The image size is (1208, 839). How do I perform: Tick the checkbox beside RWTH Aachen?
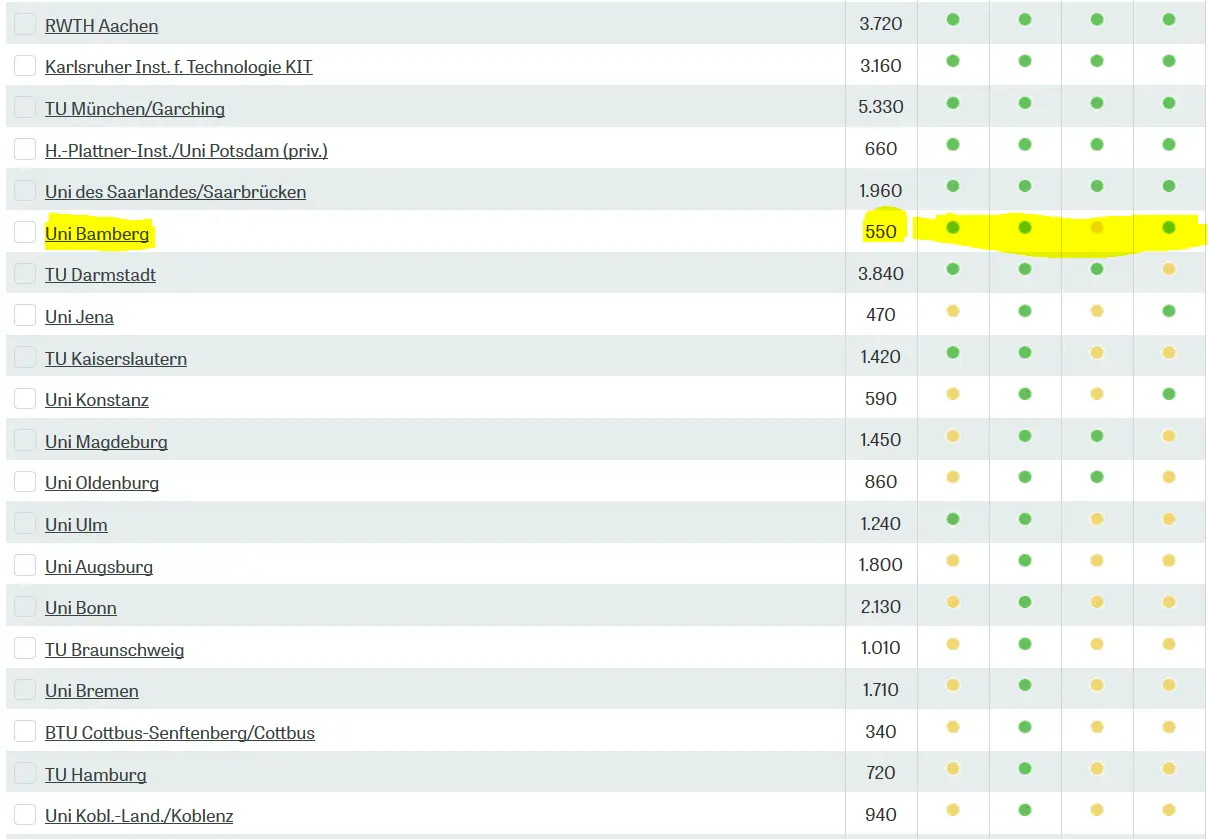click(25, 24)
